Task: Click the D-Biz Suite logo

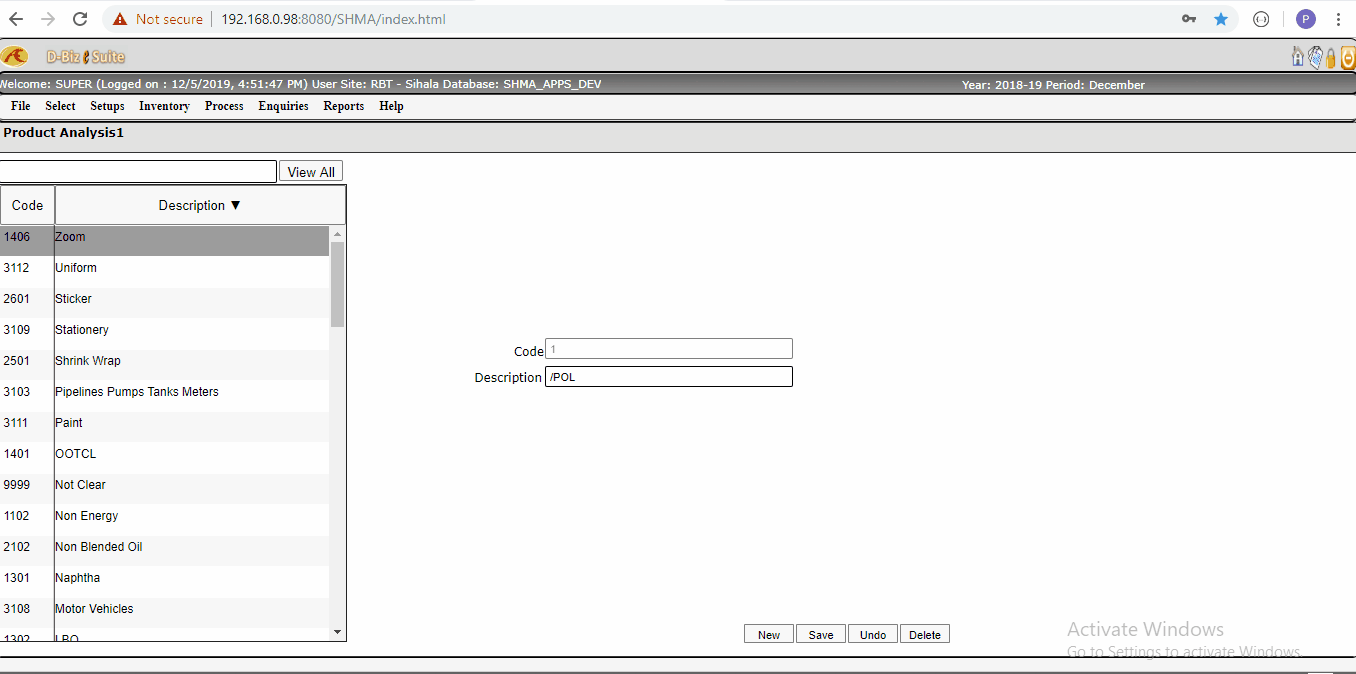Action: point(70,57)
